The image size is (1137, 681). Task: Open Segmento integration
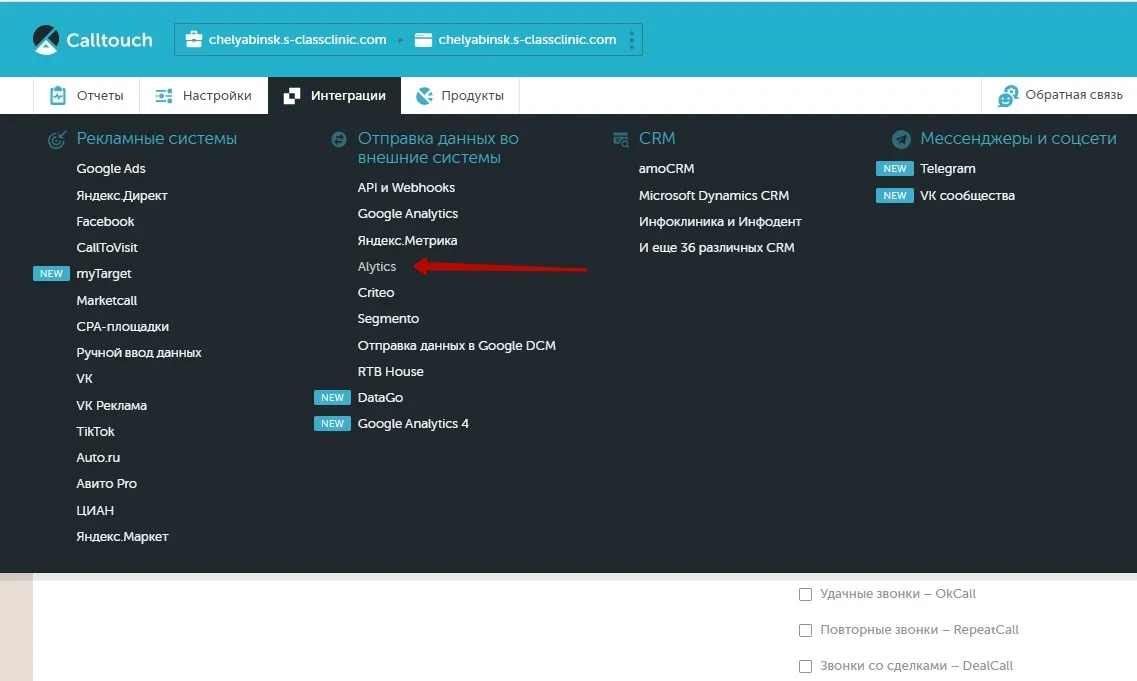tap(388, 319)
